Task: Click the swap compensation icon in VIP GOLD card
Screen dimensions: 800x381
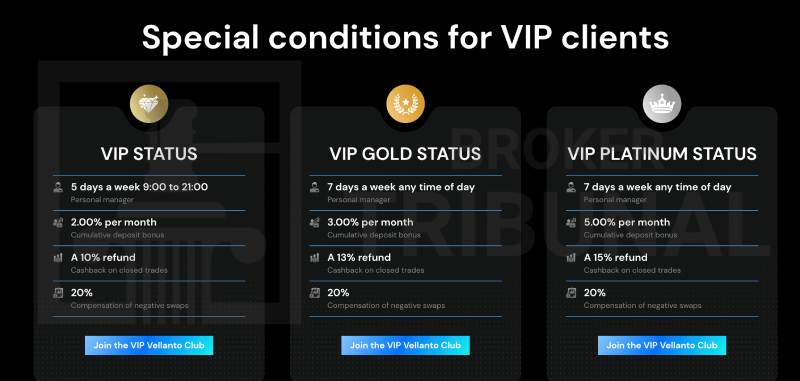Action: point(315,293)
